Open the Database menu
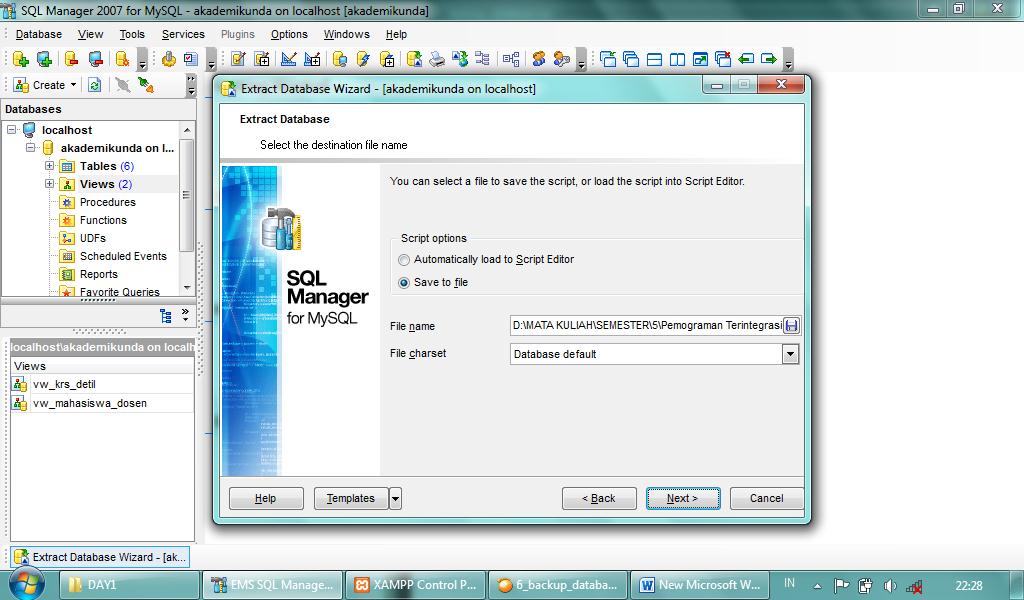This screenshot has height=600, width=1024. coord(39,34)
